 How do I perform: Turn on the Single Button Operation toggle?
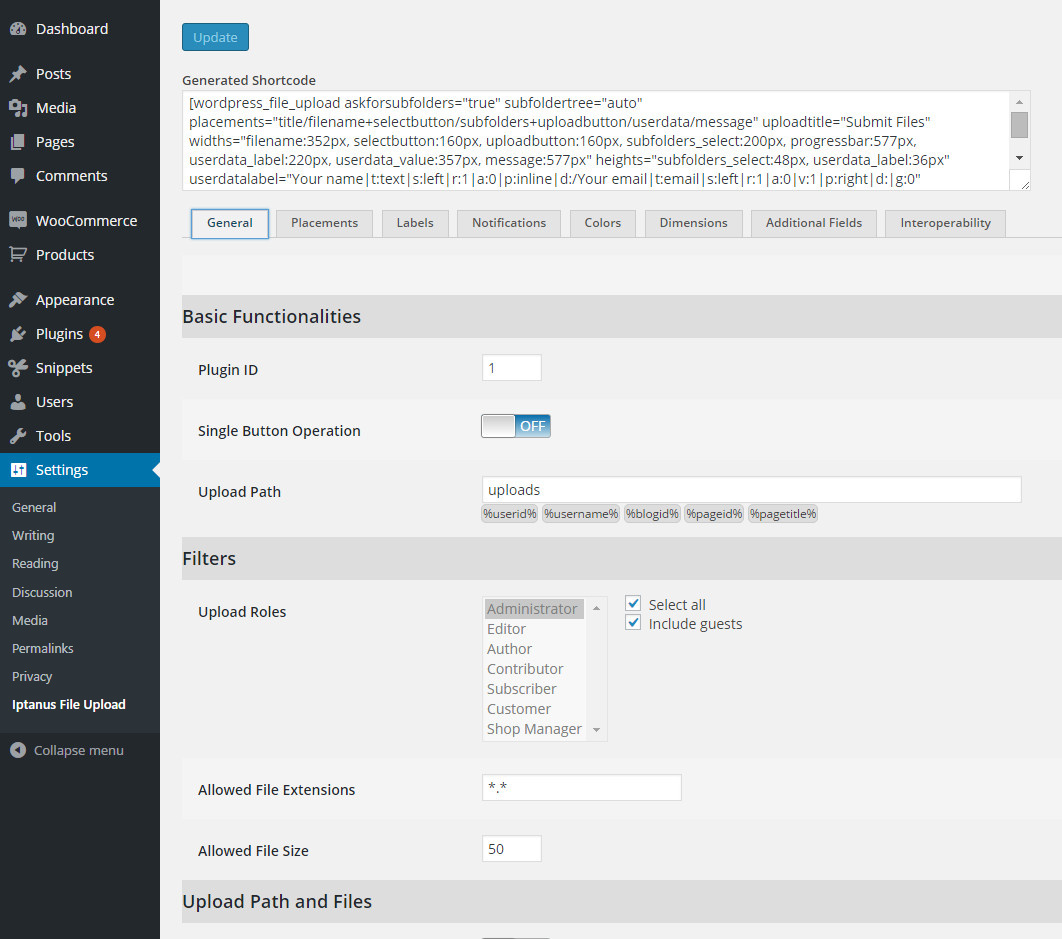515,425
